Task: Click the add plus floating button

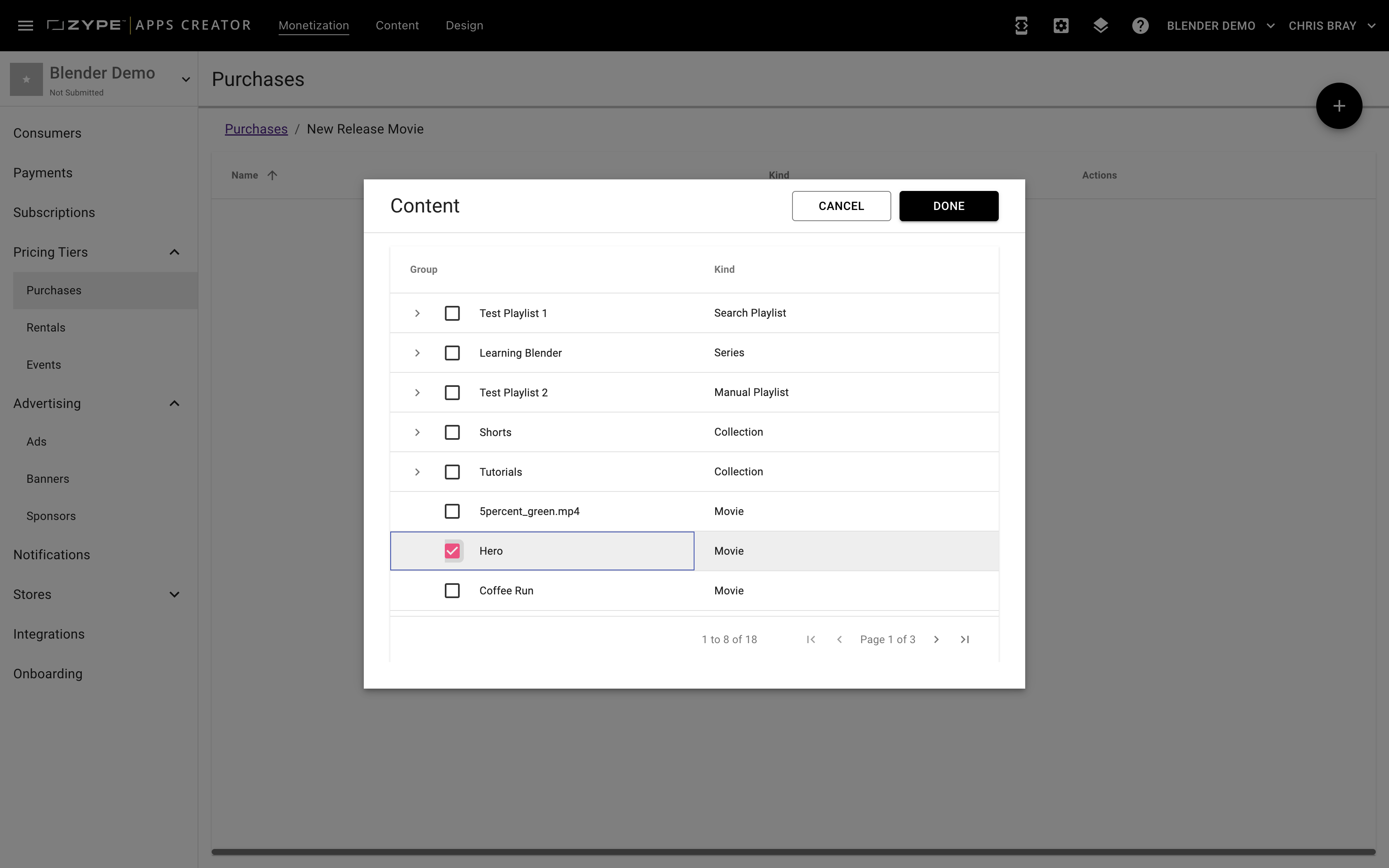Action: tap(1339, 106)
